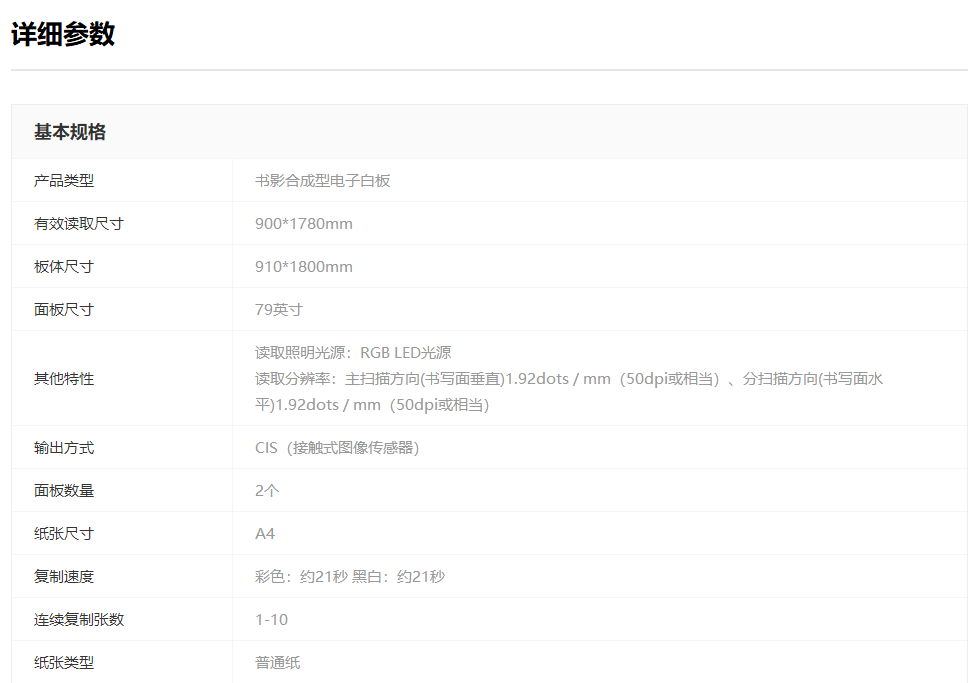This screenshot has width=979, height=683.
Task: Click the 输出方式 row label
Action: click(64, 448)
